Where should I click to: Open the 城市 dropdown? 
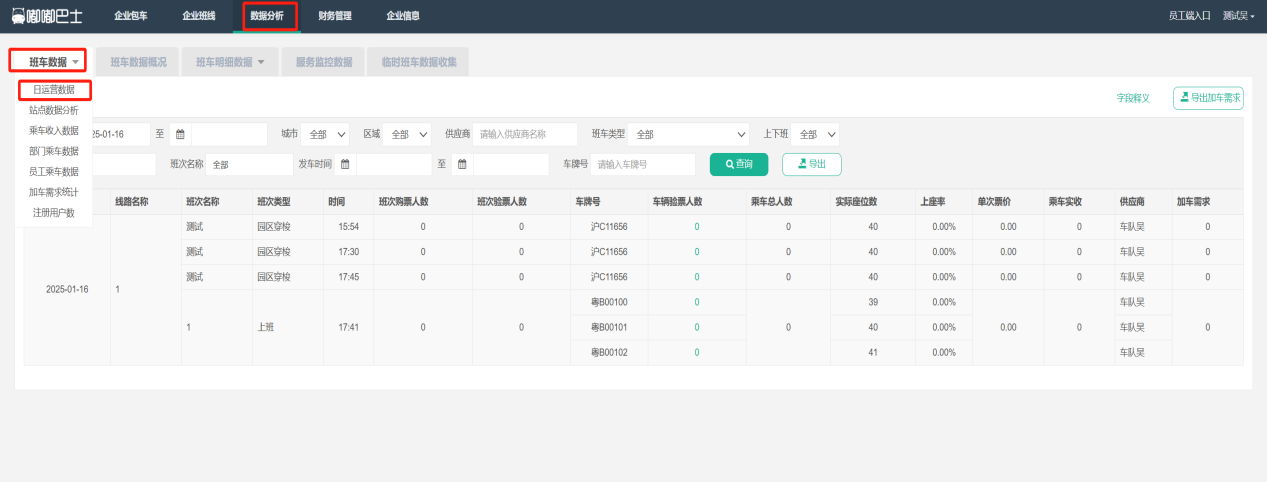pyautogui.click(x=325, y=134)
